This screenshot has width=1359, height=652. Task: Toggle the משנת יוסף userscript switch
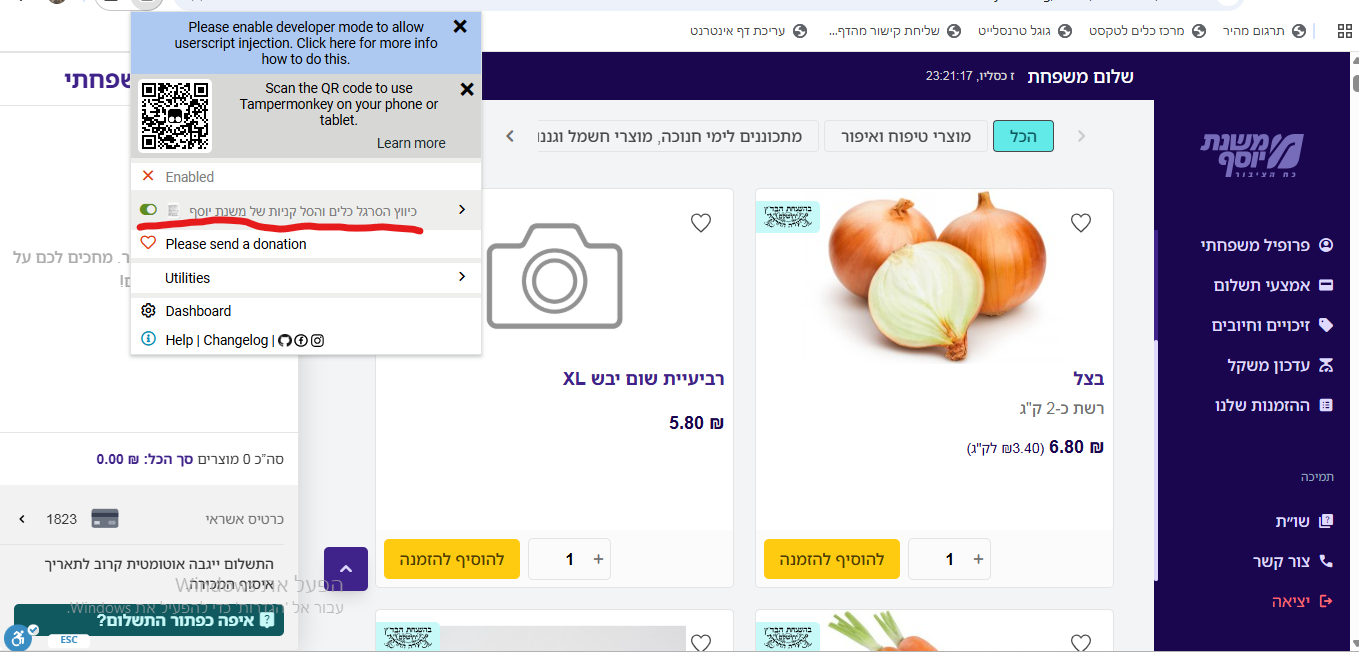point(148,210)
